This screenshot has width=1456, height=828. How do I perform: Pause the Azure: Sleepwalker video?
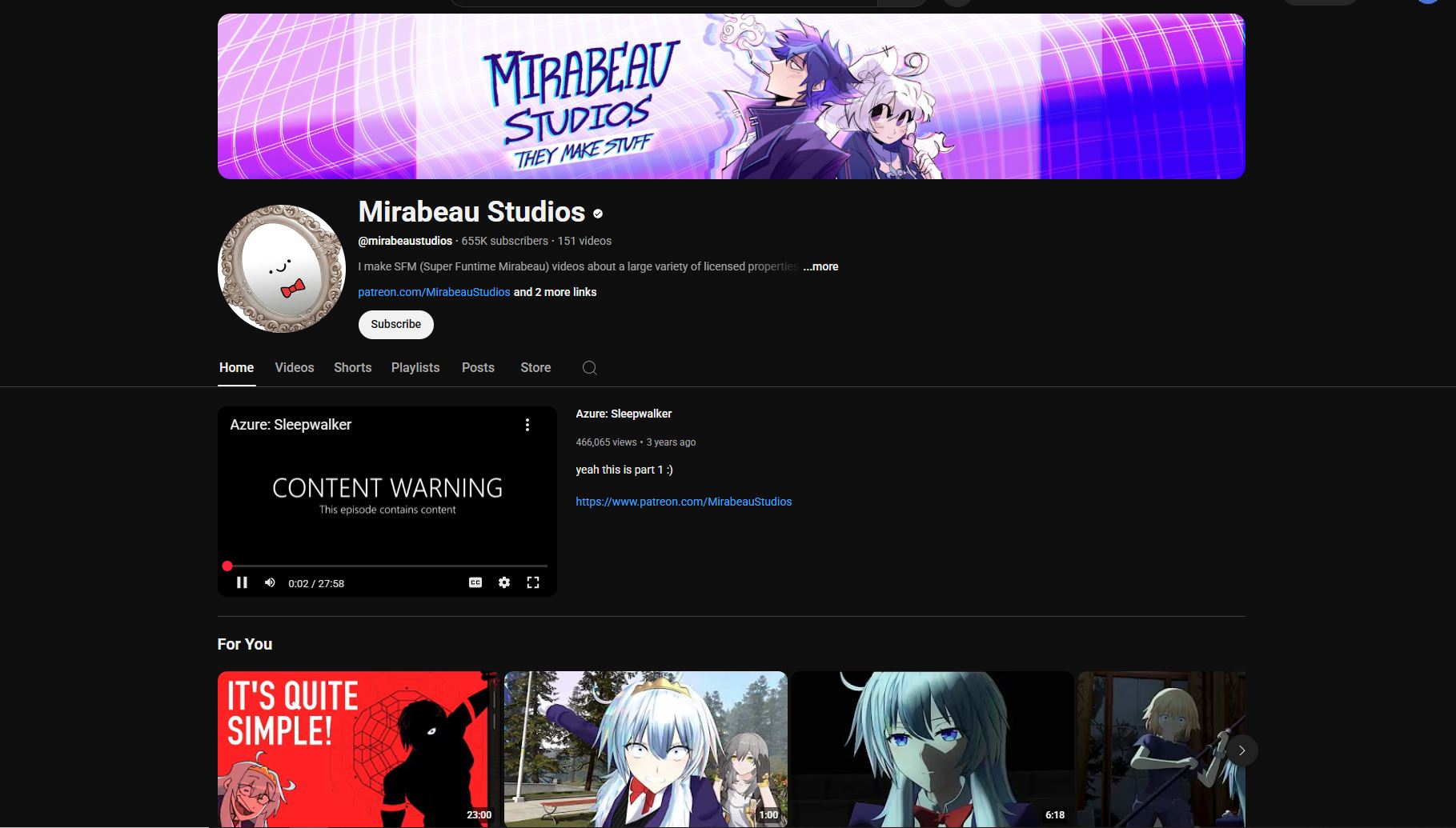(x=242, y=582)
